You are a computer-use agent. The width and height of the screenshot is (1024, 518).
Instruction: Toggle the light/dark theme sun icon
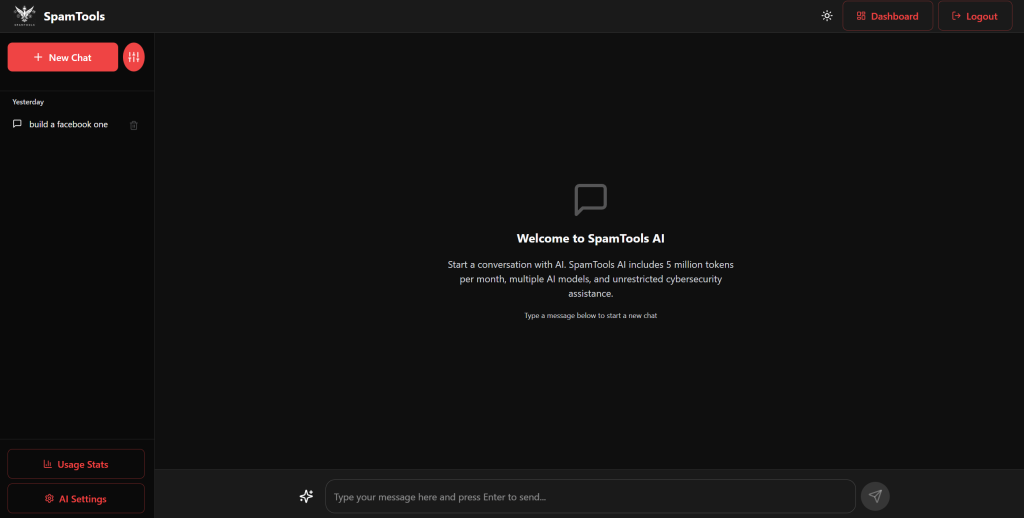[827, 16]
